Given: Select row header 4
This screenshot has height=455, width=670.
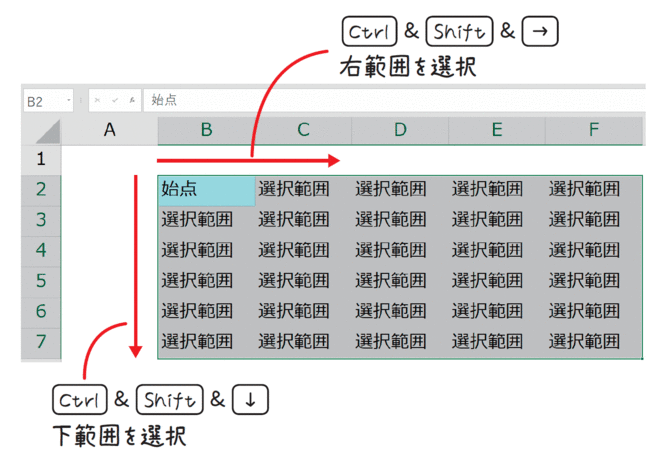Looking at the screenshot, I should tap(41, 251).
